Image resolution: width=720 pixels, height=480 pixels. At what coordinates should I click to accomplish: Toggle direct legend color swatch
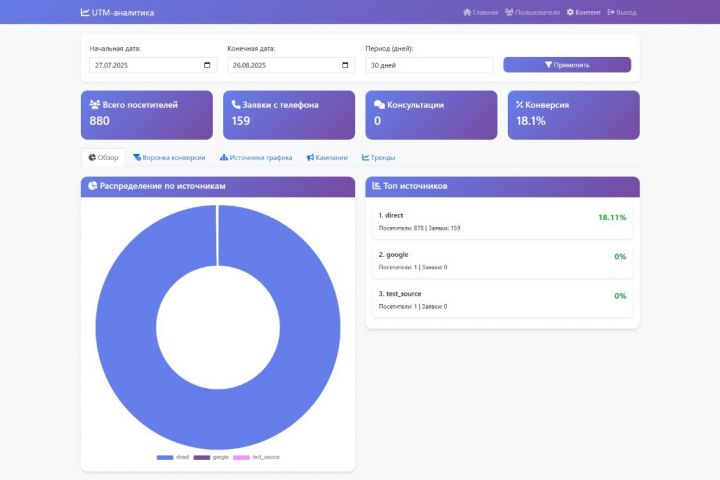click(165, 457)
